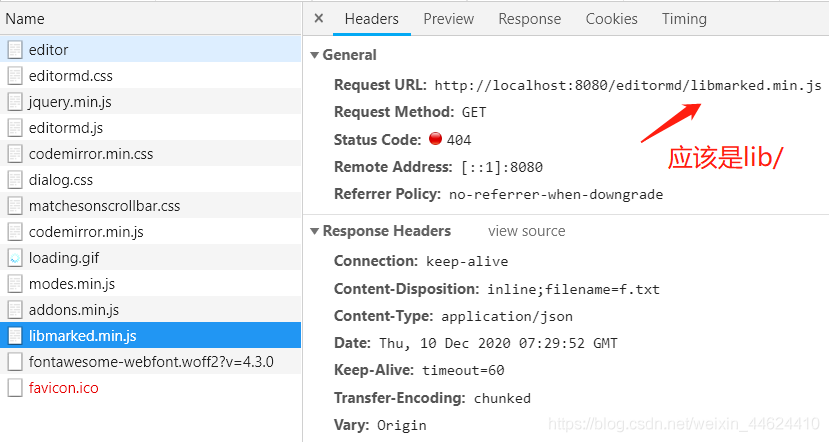The height and width of the screenshot is (442, 829).
Task: Click the favicon.ico file icon
Action: (15, 387)
